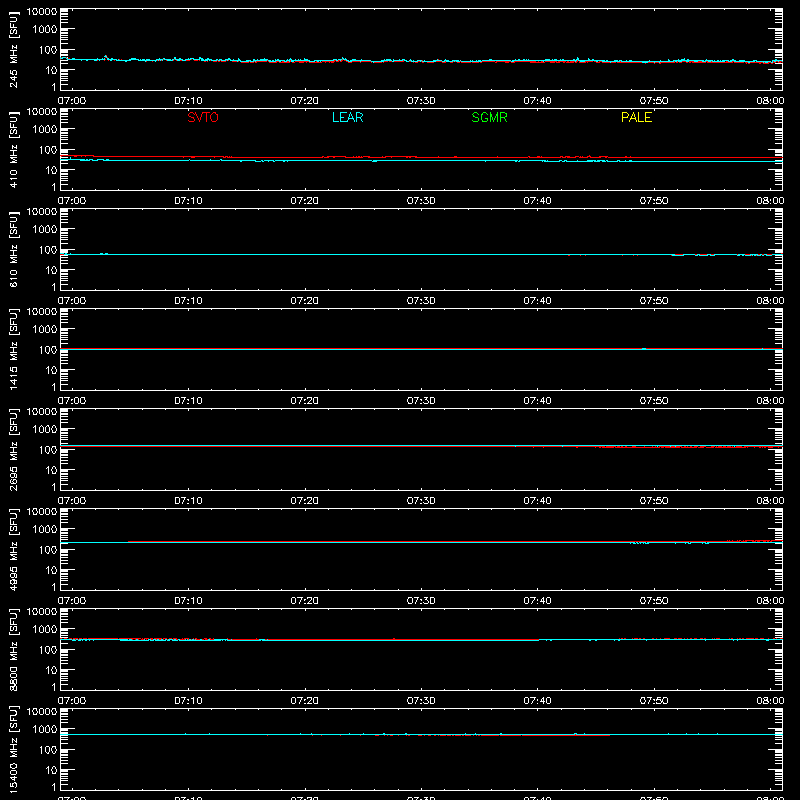Click the 08:00 time label of the 4995 MHz panel
This screenshot has height=800, width=800.
coord(770,601)
